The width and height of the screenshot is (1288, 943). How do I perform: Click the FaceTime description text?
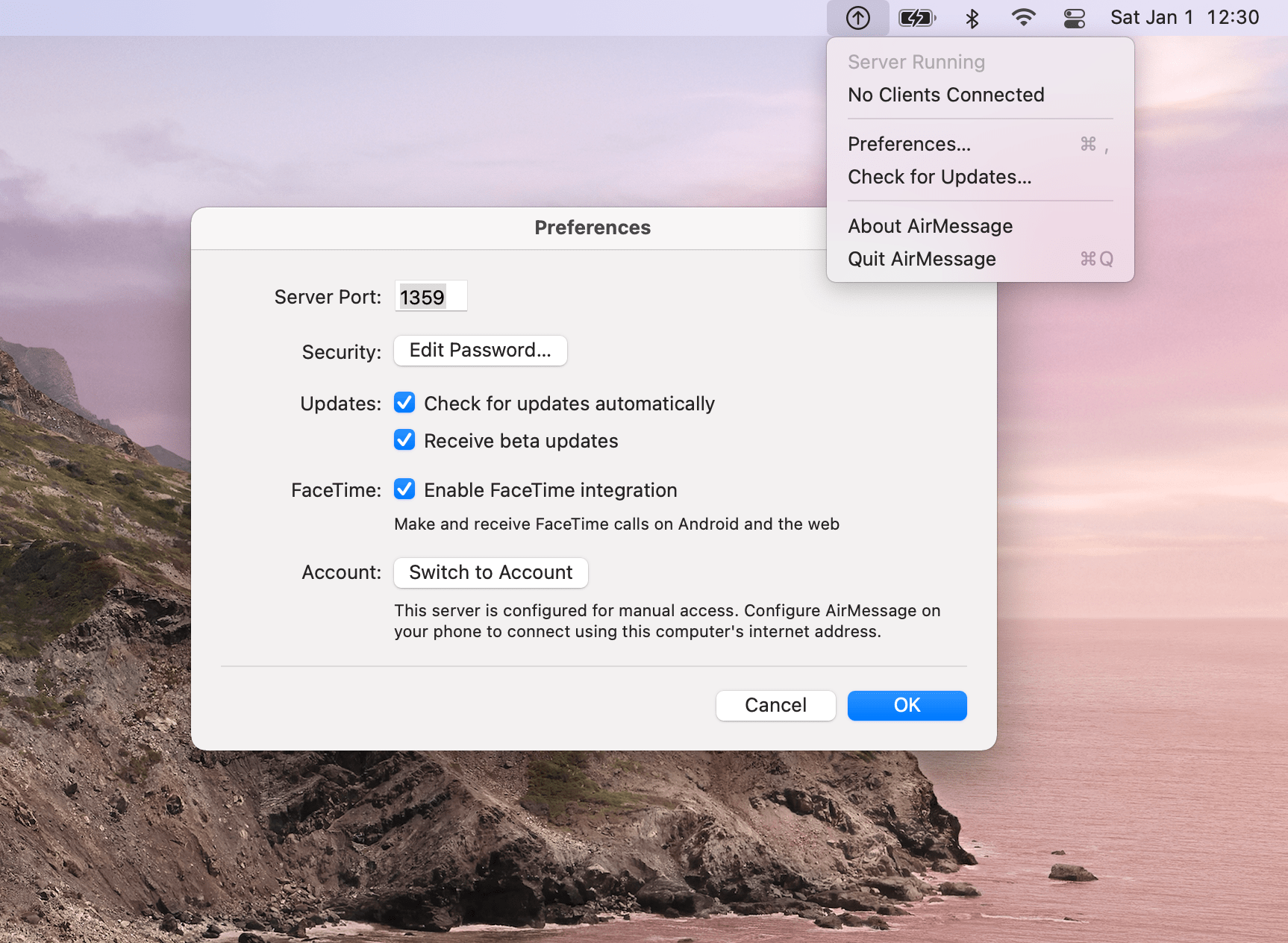coord(616,524)
